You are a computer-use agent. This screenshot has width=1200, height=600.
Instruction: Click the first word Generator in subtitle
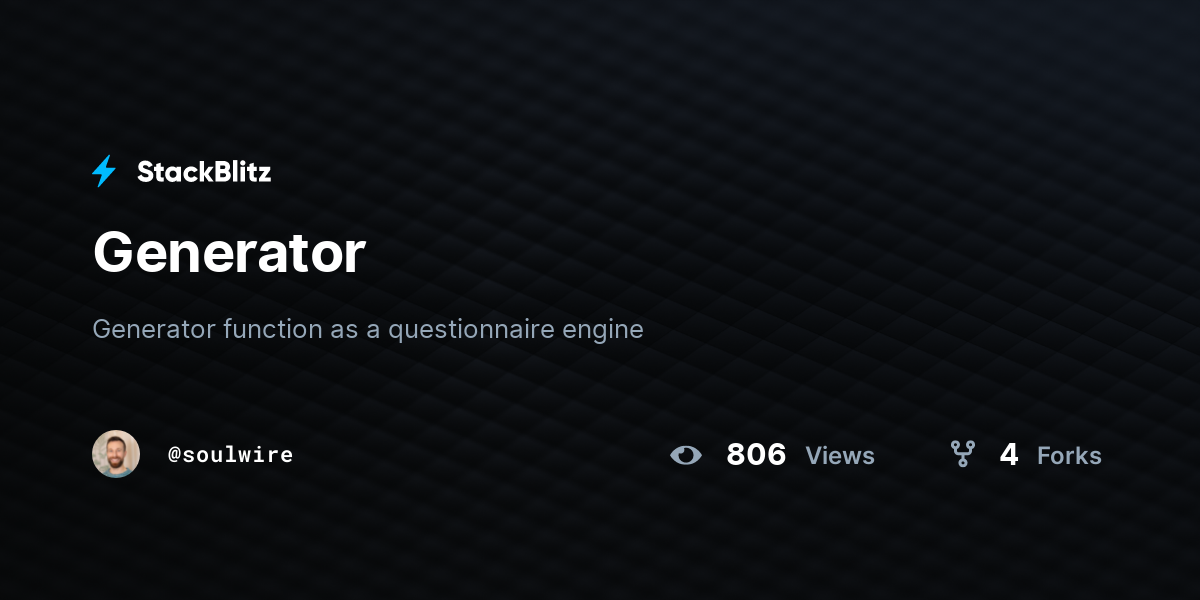coord(154,329)
